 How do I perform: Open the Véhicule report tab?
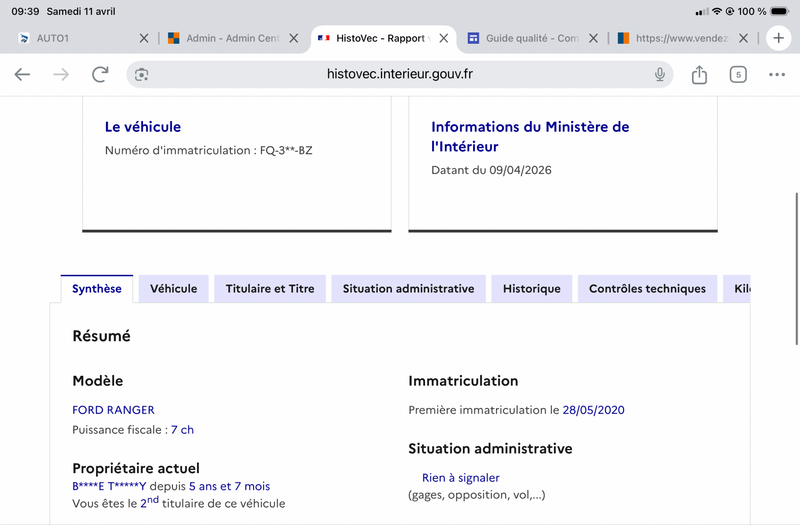pos(173,289)
